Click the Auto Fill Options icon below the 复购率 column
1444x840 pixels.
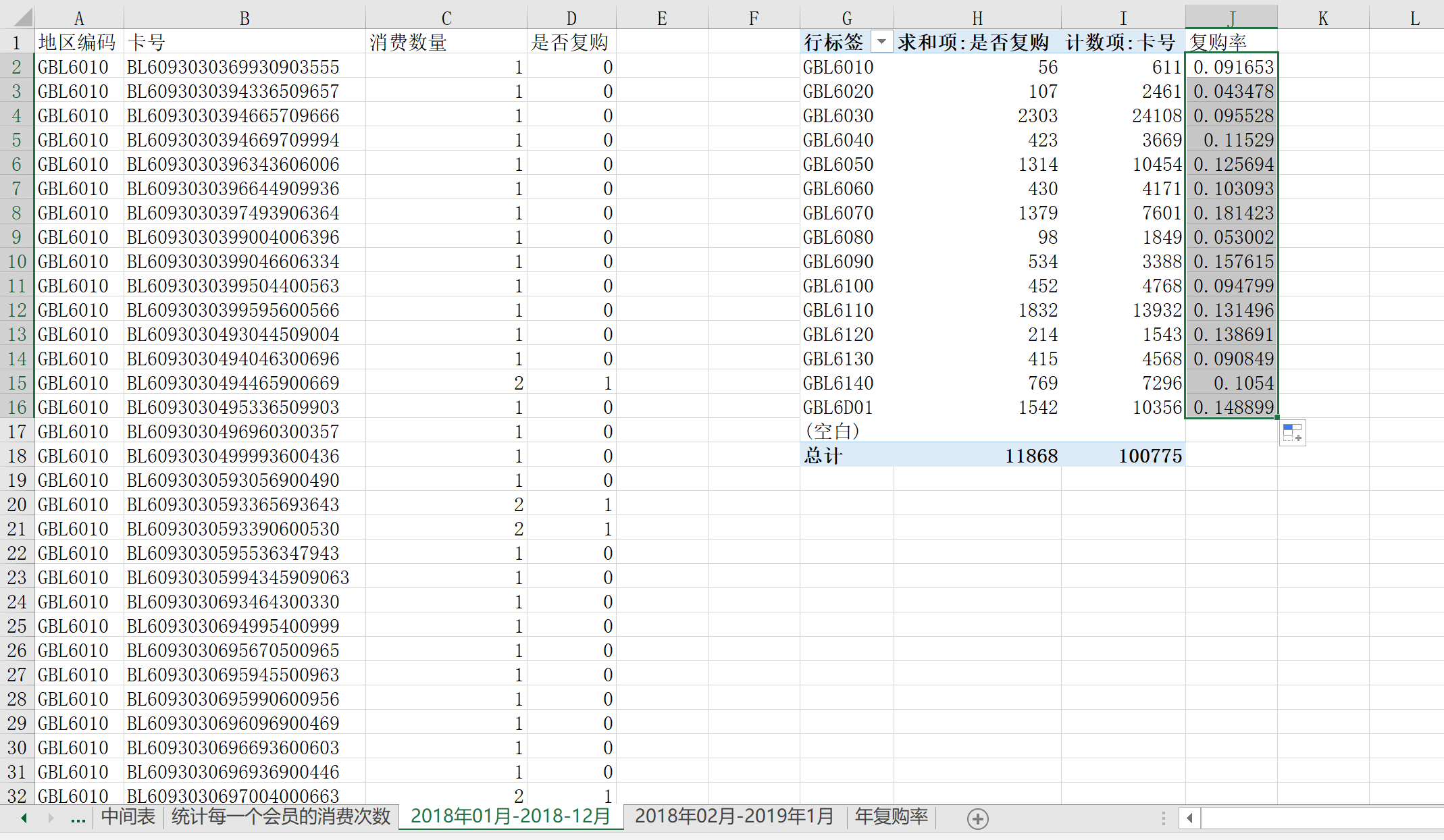coord(1292,433)
